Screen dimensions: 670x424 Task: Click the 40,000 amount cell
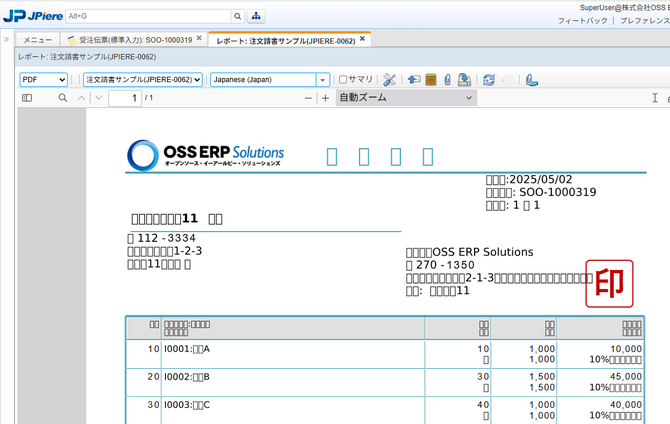(x=626, y=404)
